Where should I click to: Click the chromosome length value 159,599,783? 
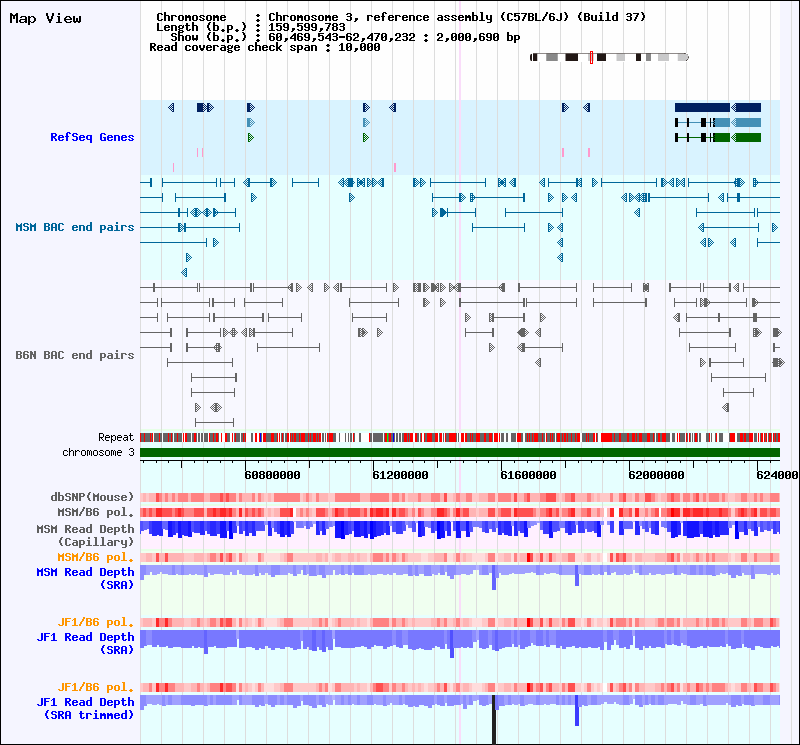[x=307, y=27]
